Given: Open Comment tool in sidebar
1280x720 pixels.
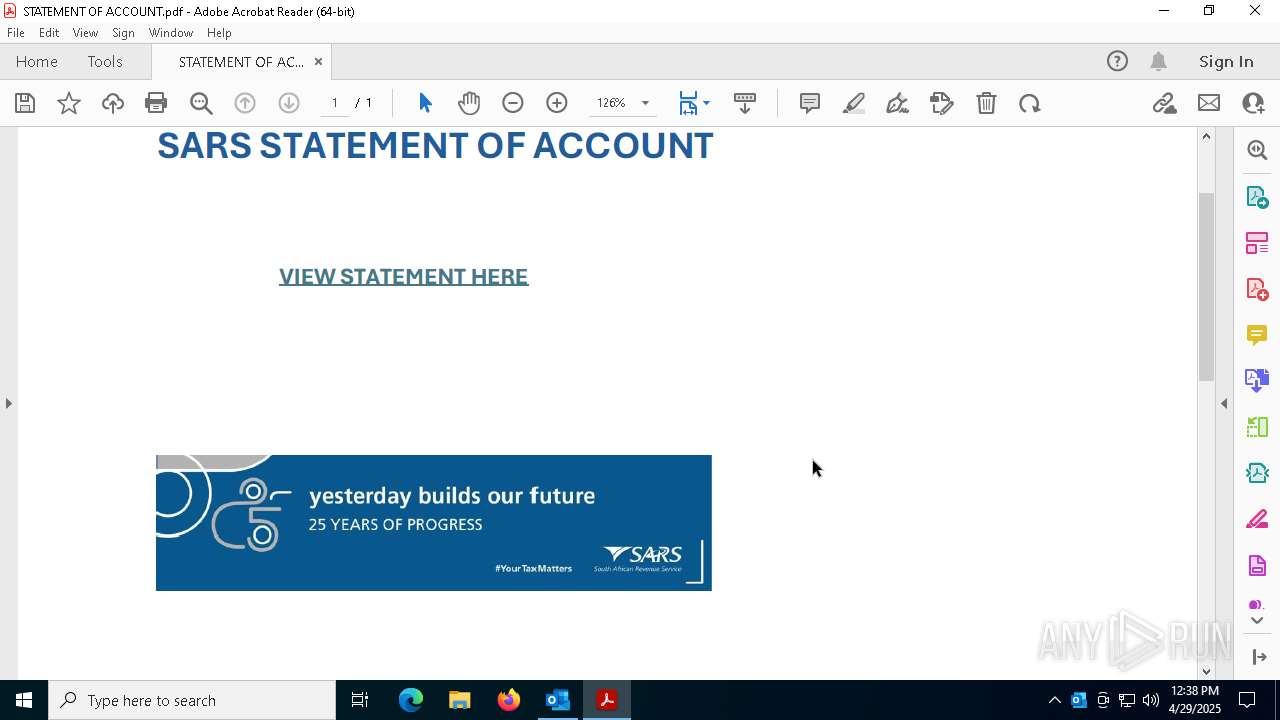Looking at the screenshot, I should (1257, 335).
